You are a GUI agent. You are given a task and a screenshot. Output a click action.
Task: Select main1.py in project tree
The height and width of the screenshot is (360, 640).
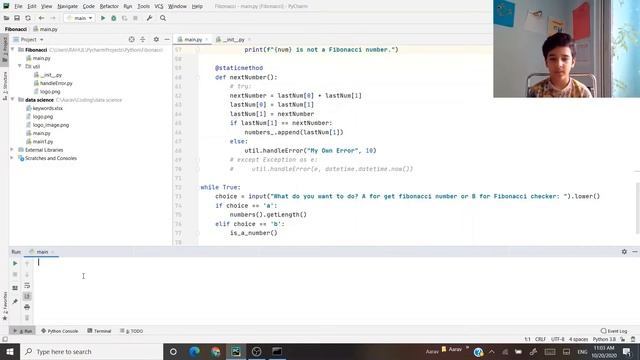[42, 142]
